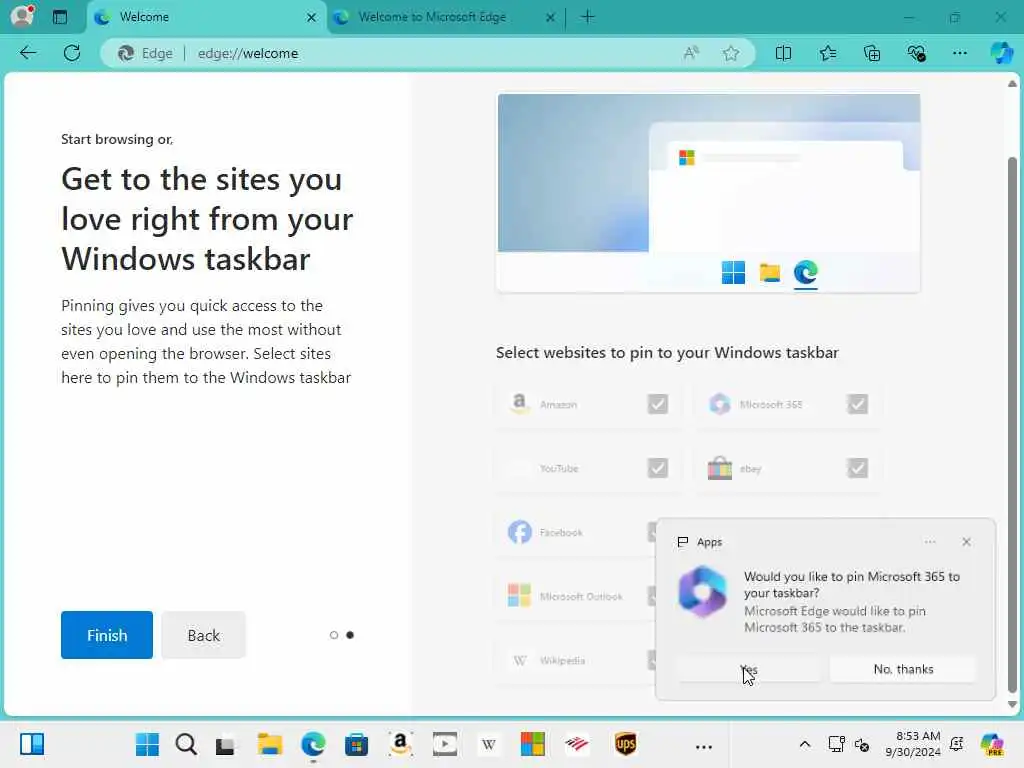Open split screen view
Viewport: 1024px width, 768px height.
coord(783,53)
